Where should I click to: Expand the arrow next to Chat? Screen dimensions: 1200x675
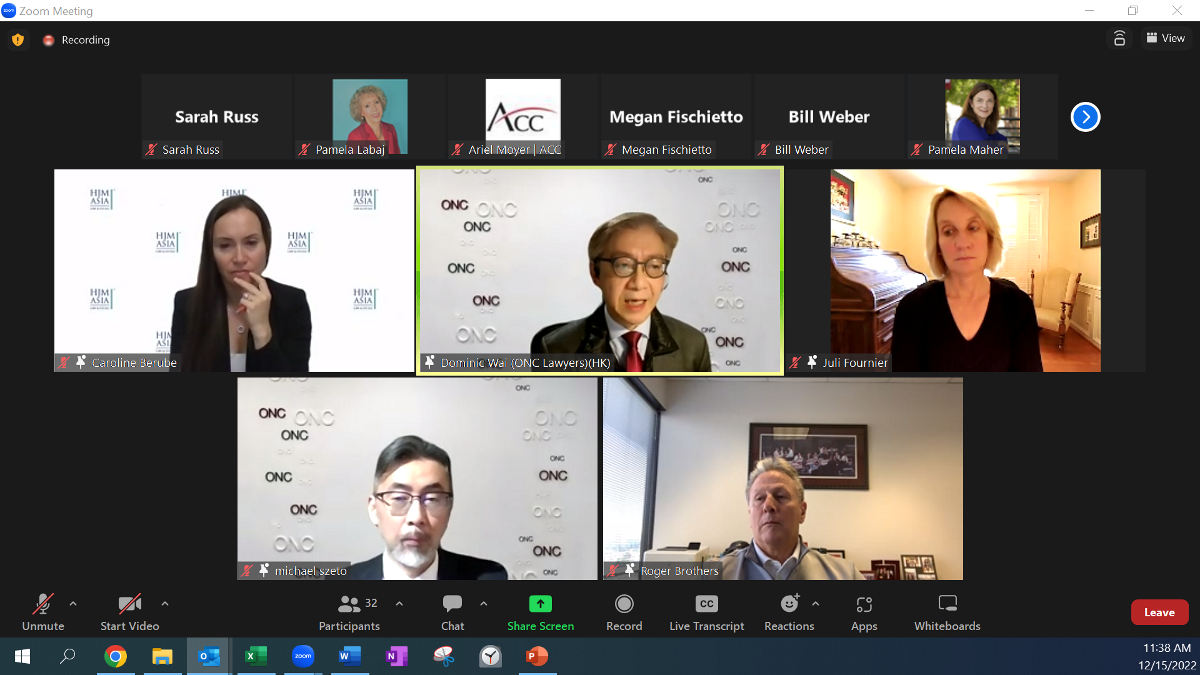[x=484, y=604]
